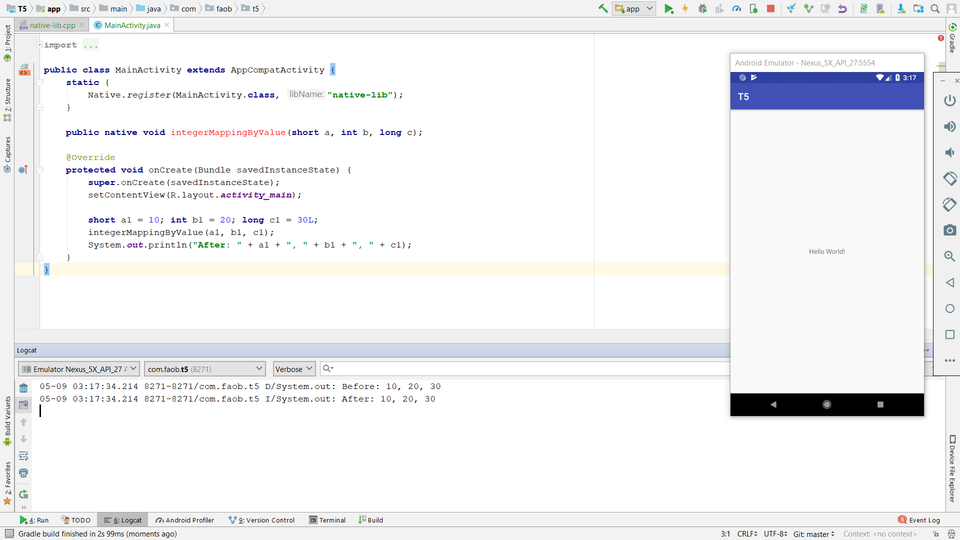
Task: Open the Run tool window tab
Action: pyautogui.click(x=34, y=520)
